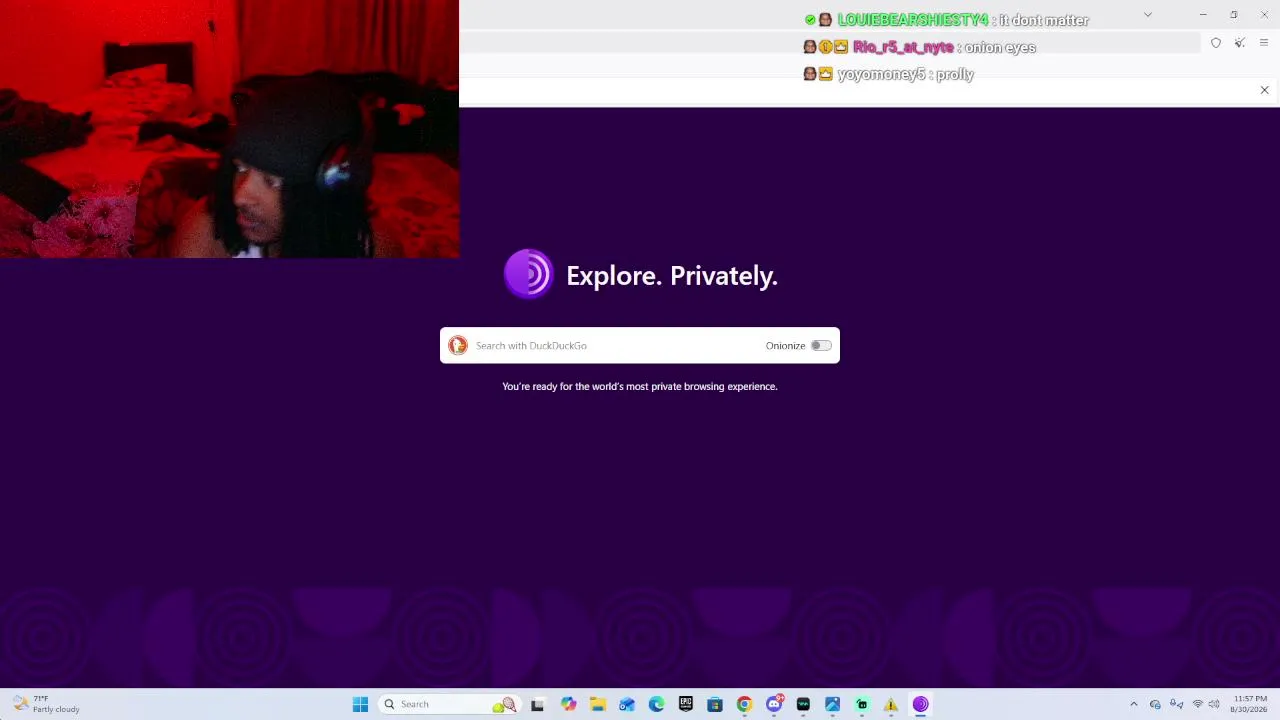Open the dark green-icon app in taskbar
The image size is (1280, 720).
[x=862, y=704]
